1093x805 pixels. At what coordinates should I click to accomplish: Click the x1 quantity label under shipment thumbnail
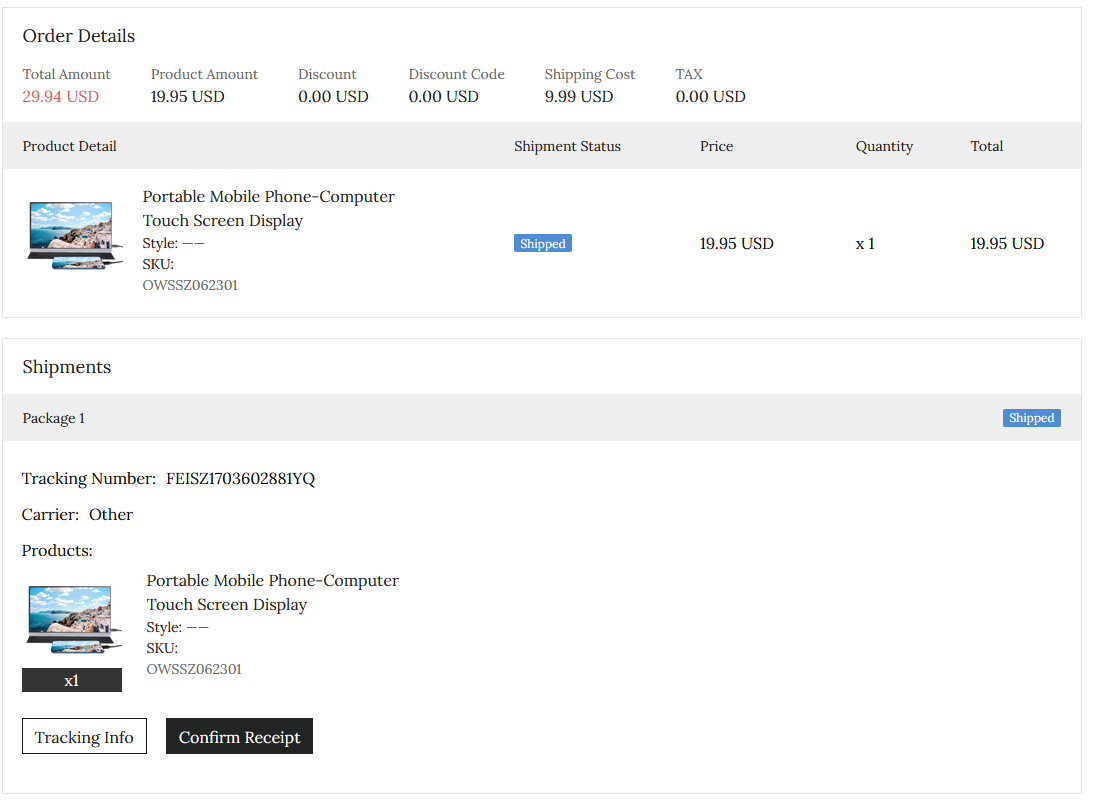point(72,680)
